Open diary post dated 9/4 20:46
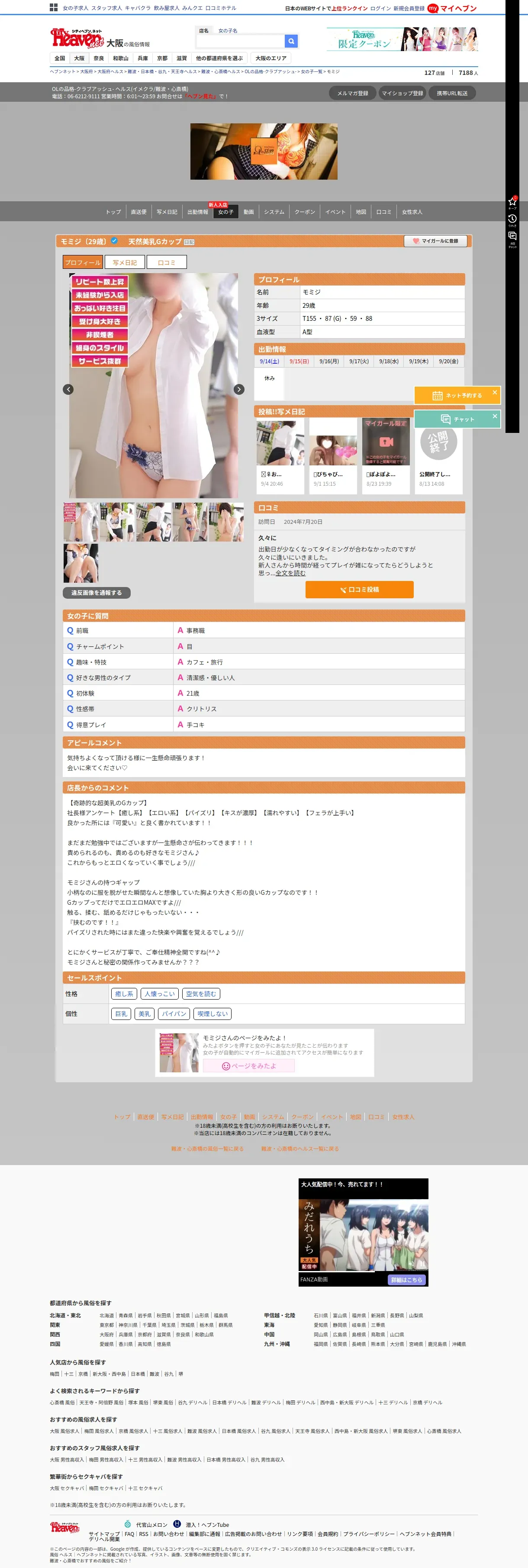This screenshot has height=1568, width=528. point(280,455)
